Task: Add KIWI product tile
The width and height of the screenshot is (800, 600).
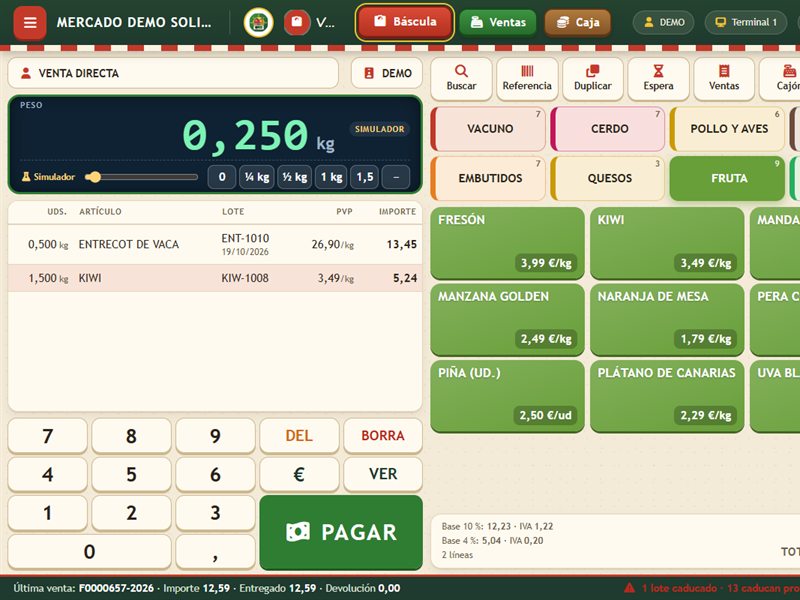Action: 667,243
